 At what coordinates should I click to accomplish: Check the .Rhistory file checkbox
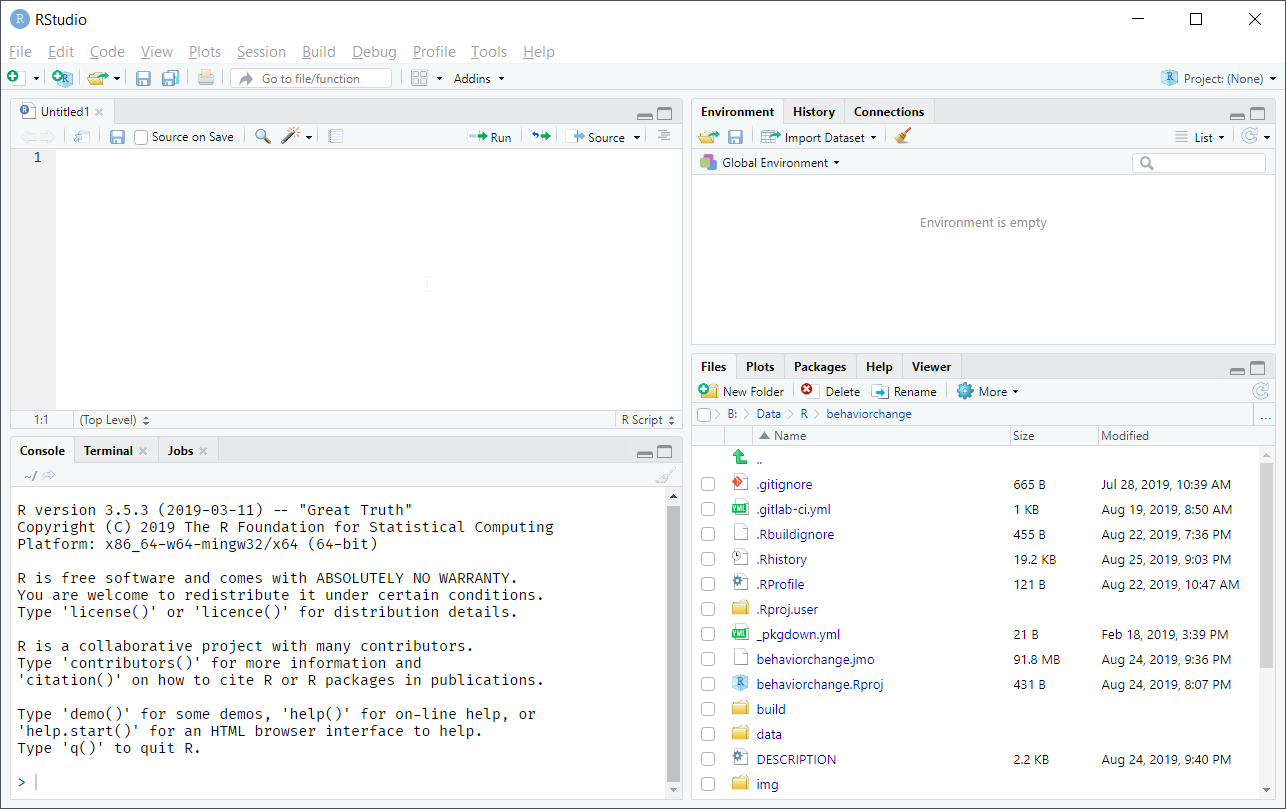pos(708,559)
